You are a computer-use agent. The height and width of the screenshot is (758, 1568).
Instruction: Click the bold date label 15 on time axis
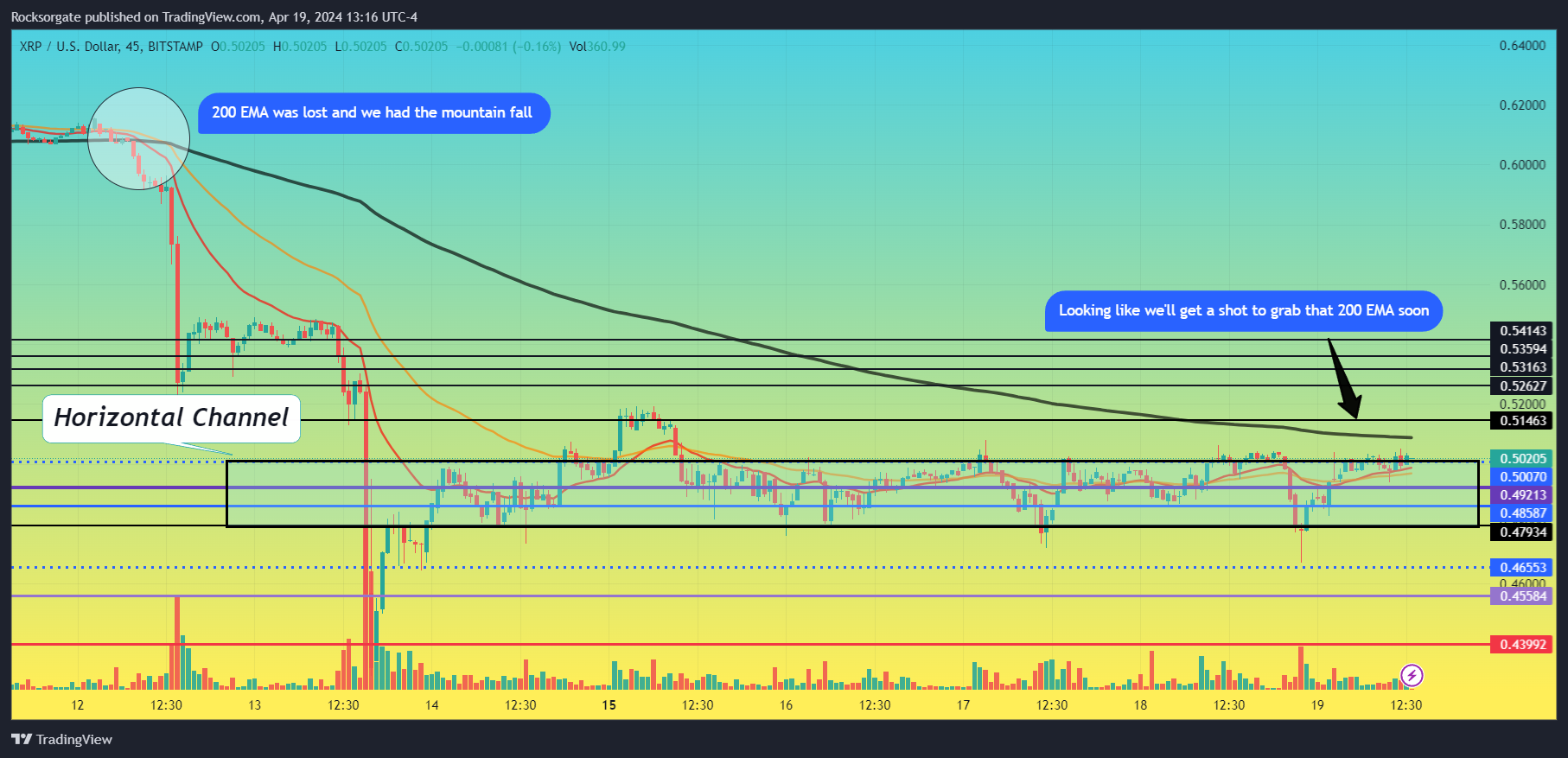coord(609,705)
